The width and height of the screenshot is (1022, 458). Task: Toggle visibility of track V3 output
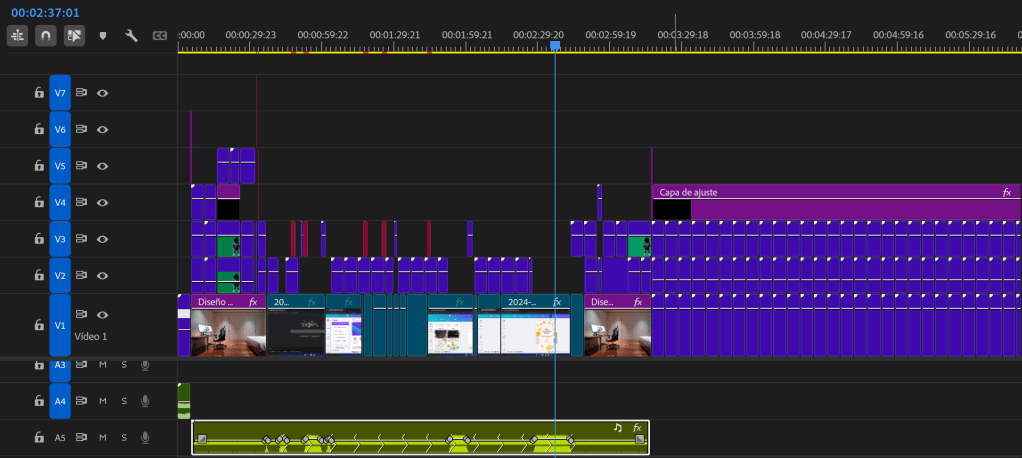click(x=102, y=239)
